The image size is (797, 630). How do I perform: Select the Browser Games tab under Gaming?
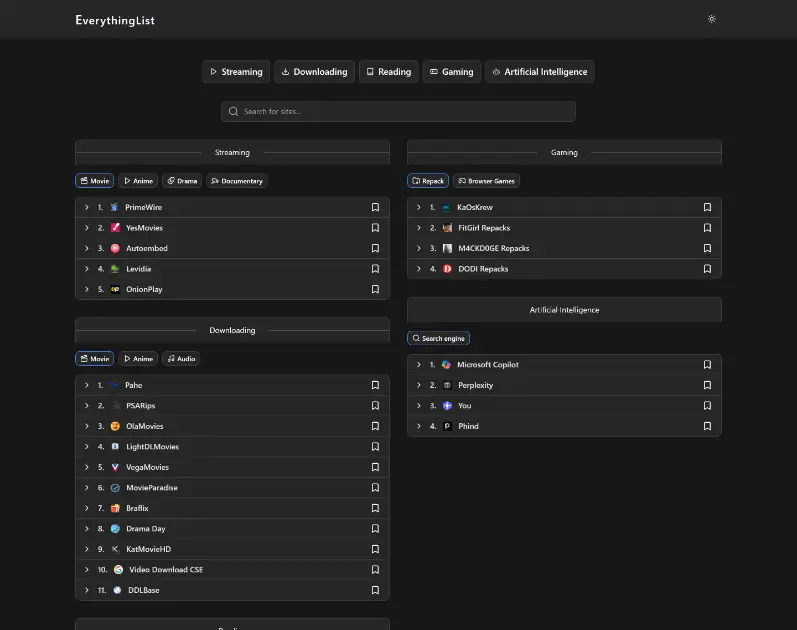(486, 181)
